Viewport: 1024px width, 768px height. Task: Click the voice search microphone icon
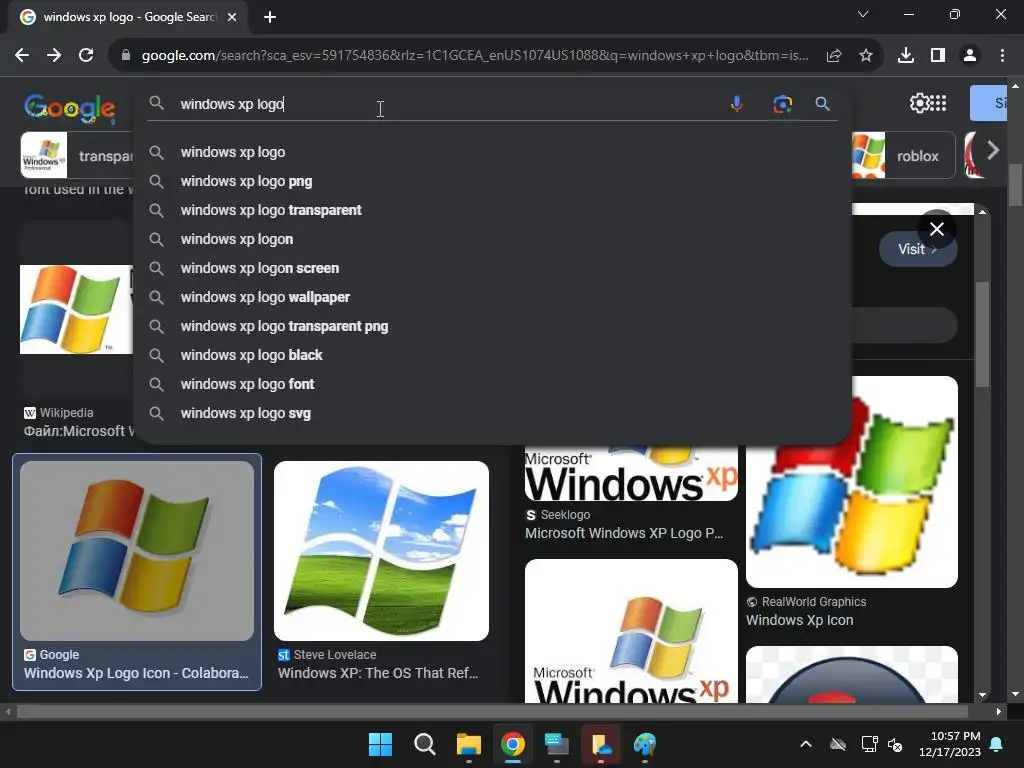pos(737,104)
